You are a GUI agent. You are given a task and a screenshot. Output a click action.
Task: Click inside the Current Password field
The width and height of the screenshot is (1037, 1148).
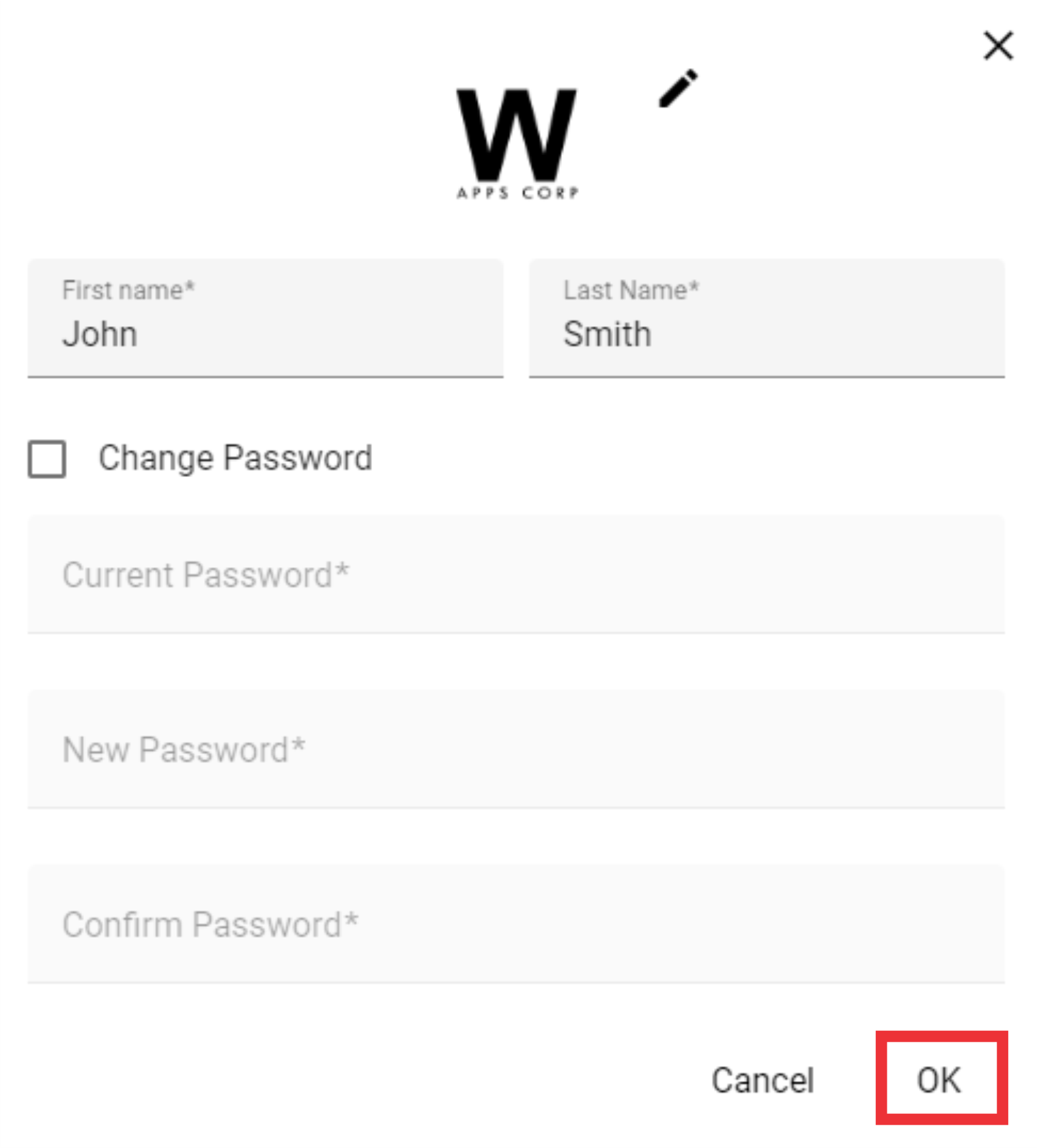516,575
